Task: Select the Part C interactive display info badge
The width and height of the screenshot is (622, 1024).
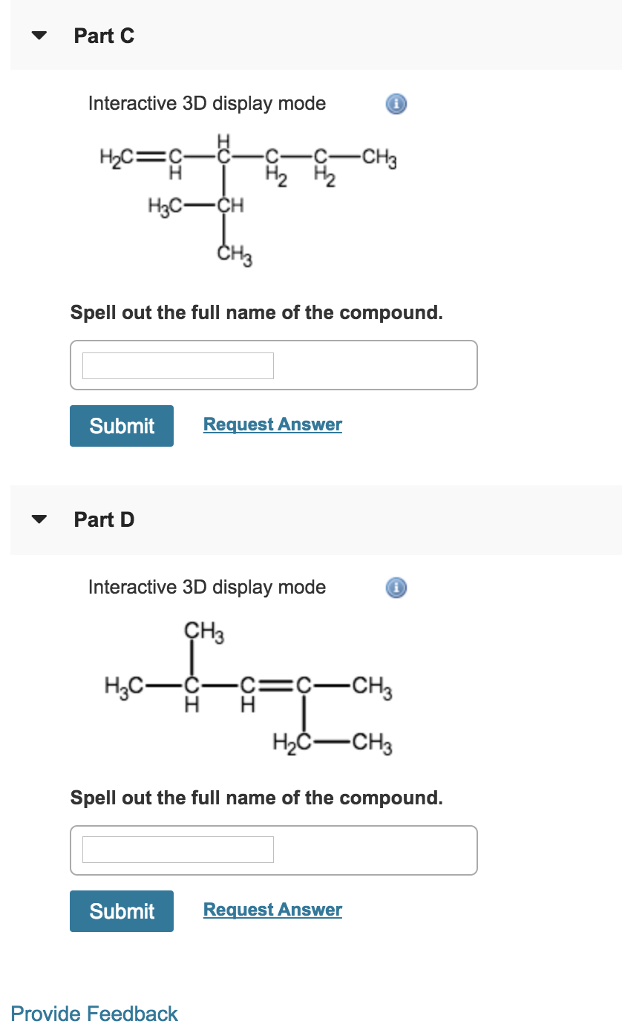Action: click(396, 103)
